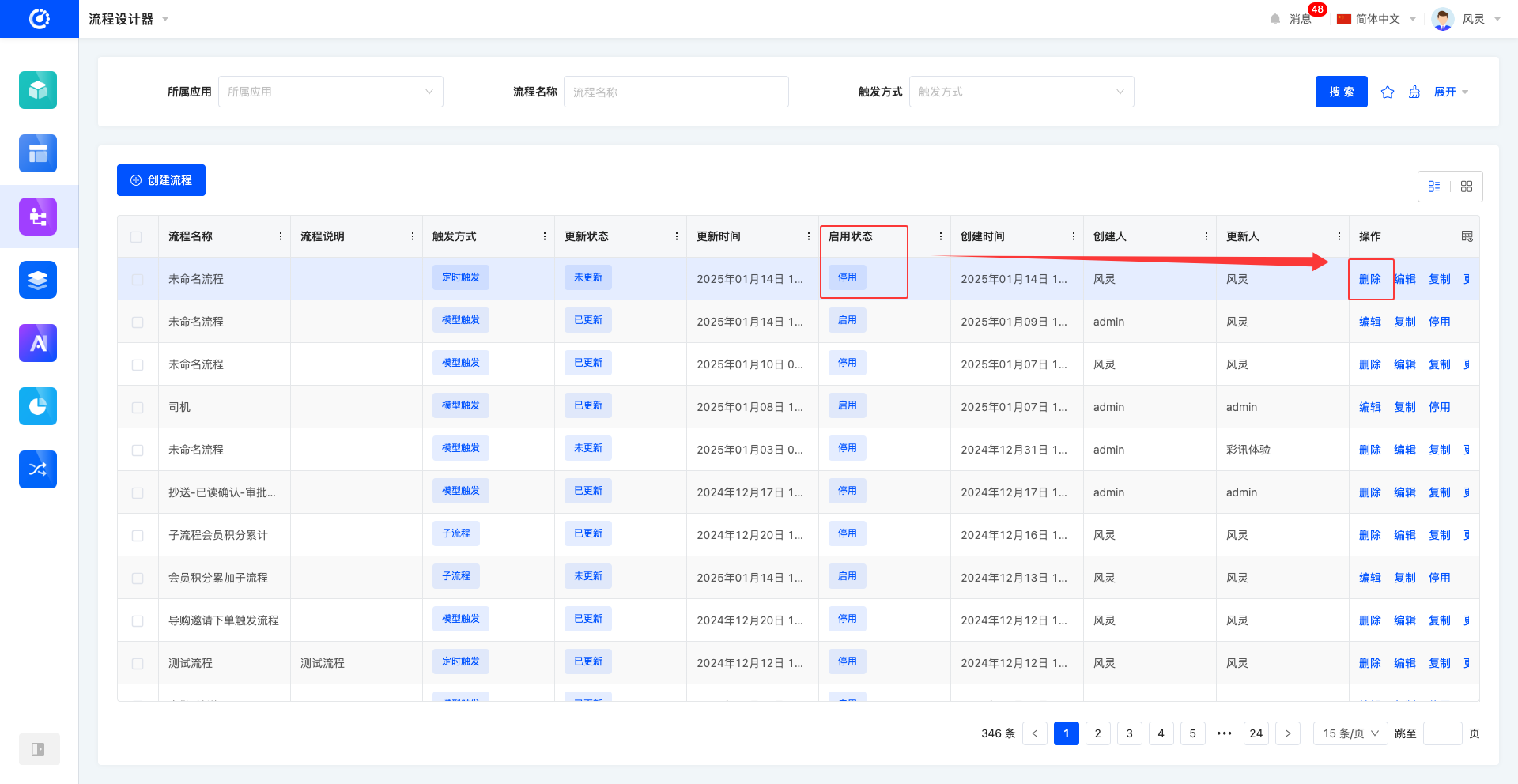Open the message bell notifications
The image size is (1518, 784).
1275,19
